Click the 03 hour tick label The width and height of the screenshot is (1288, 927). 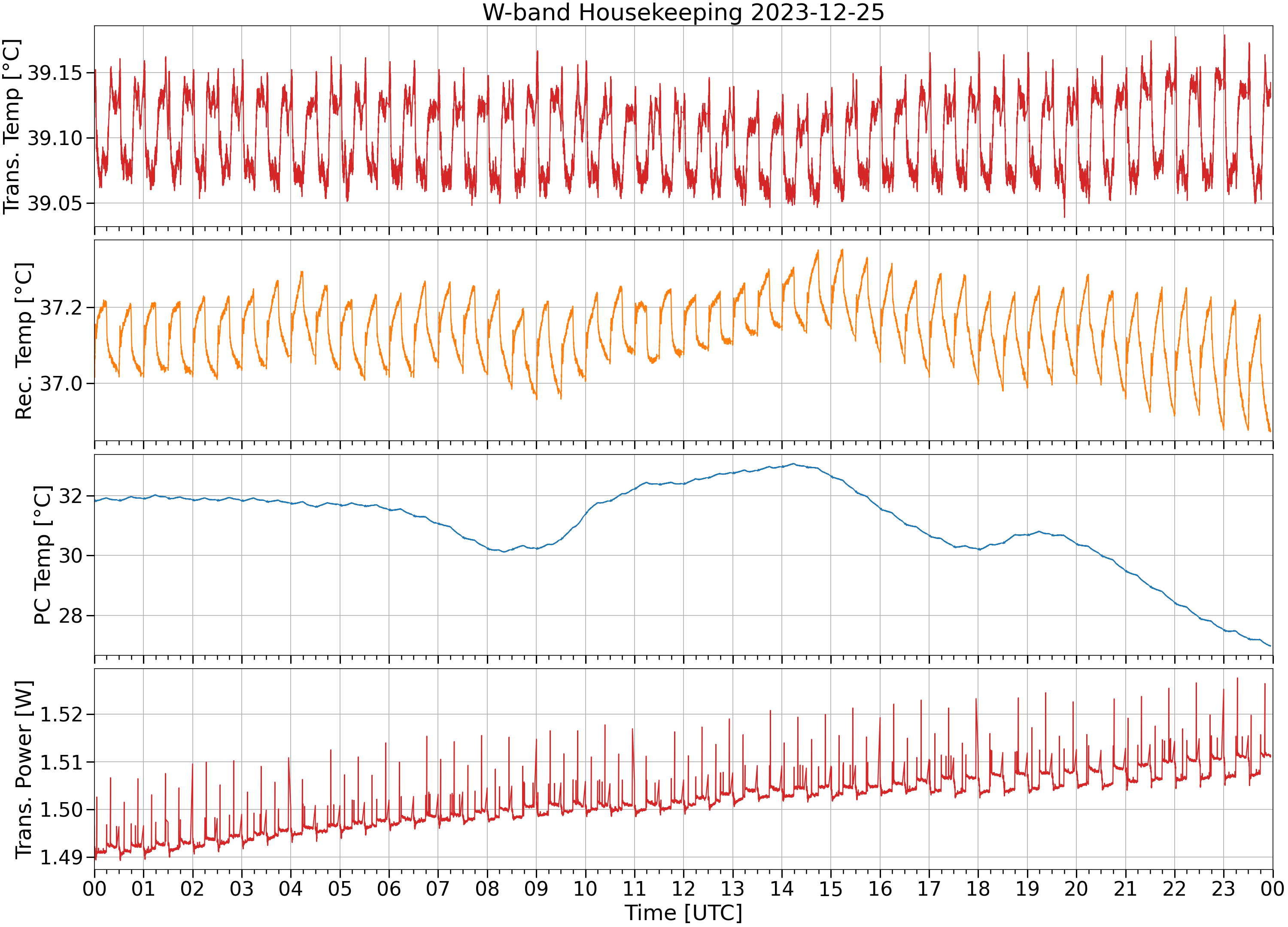click(x=241, y=888)
